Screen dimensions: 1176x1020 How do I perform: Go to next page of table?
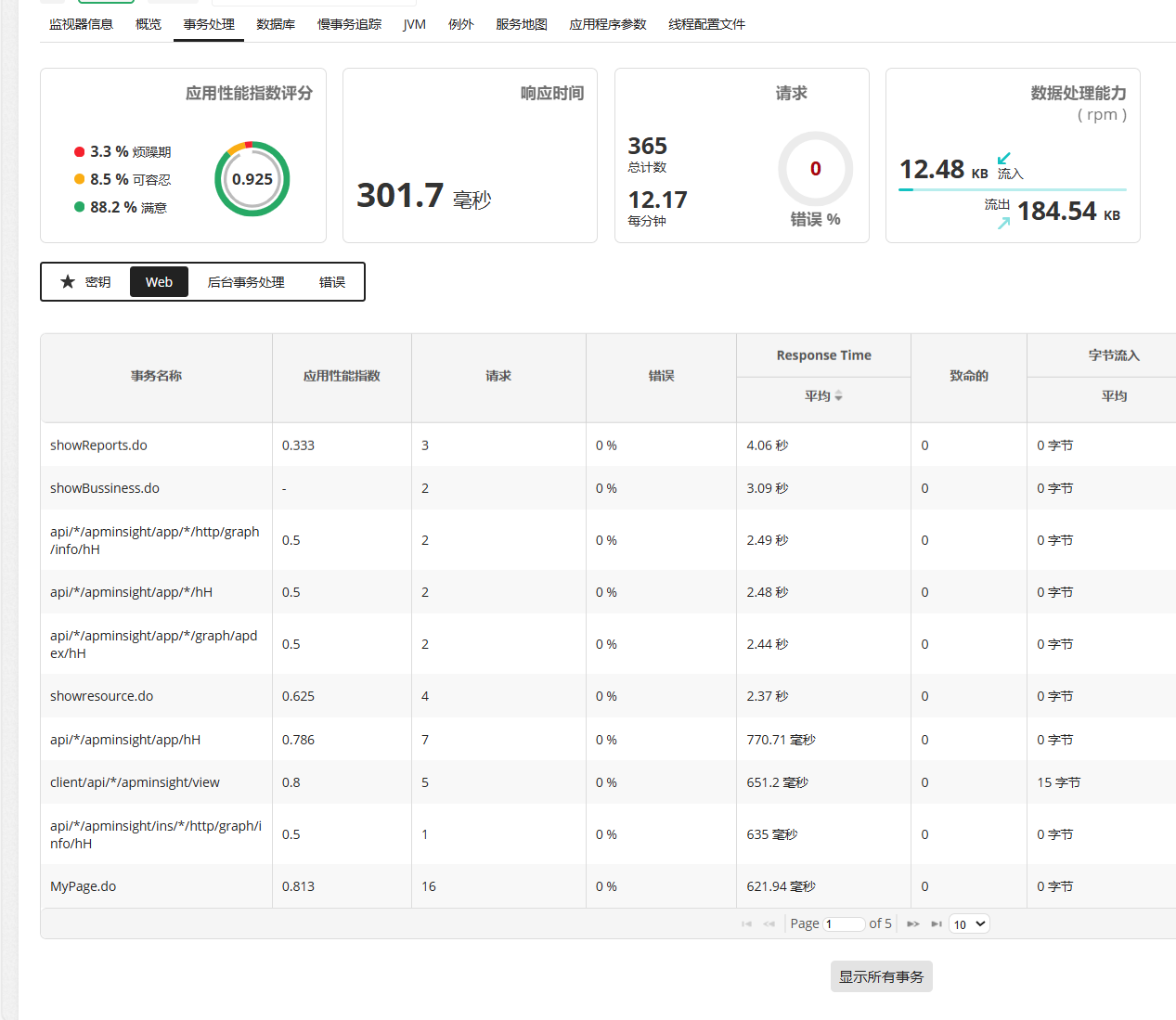pyautogui.click(x=913, y=924)
